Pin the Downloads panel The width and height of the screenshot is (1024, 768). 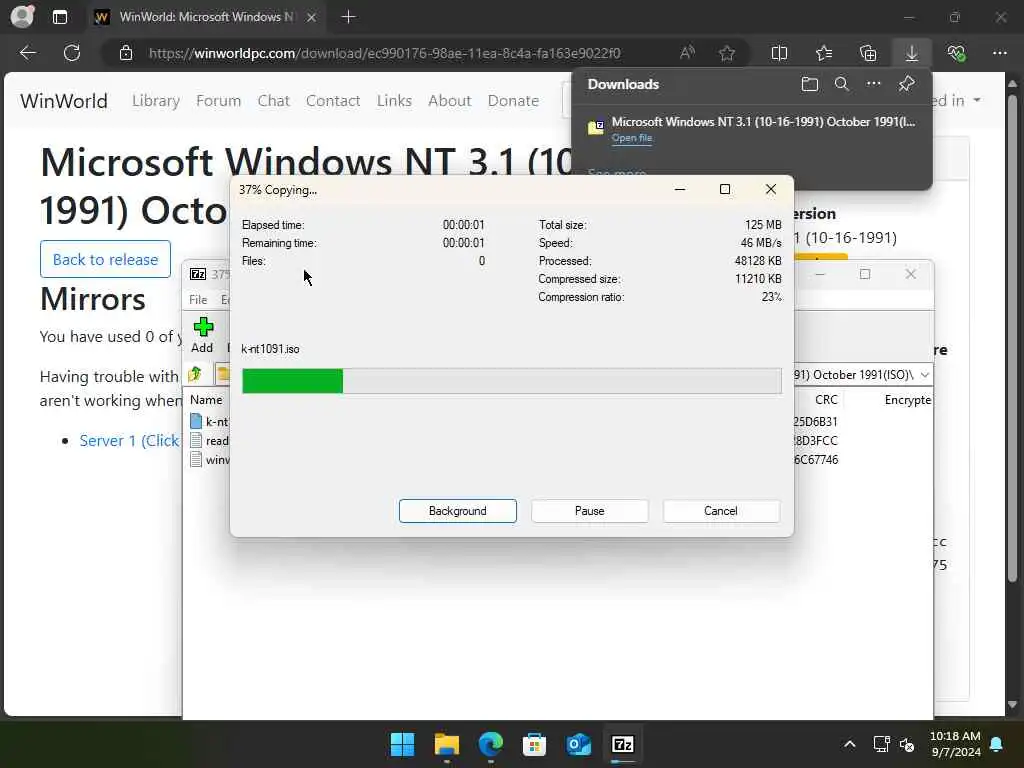906,84
